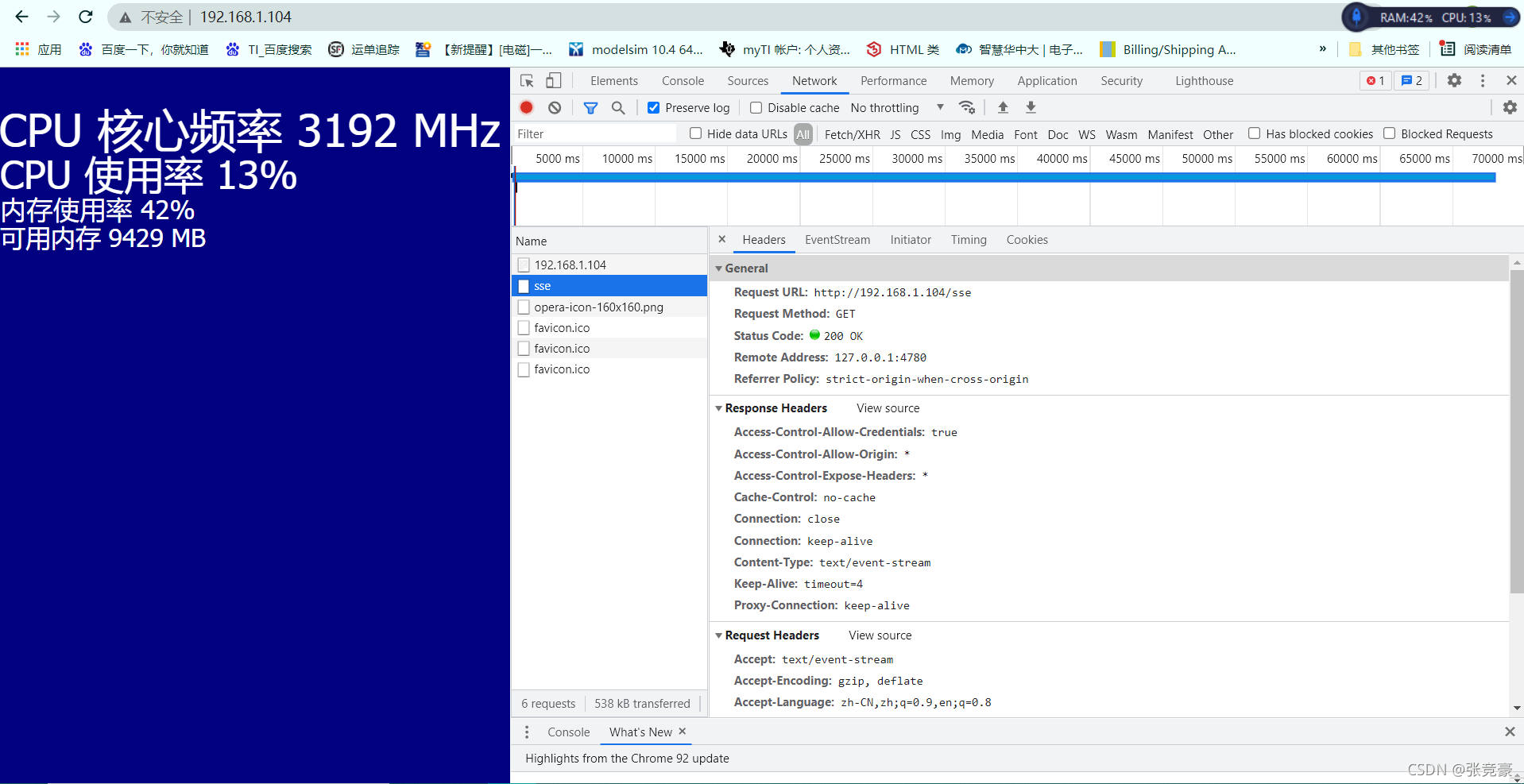Select the sse request row
The height and width of the screenshot is (784, 1524).
[x=609, y=286]
